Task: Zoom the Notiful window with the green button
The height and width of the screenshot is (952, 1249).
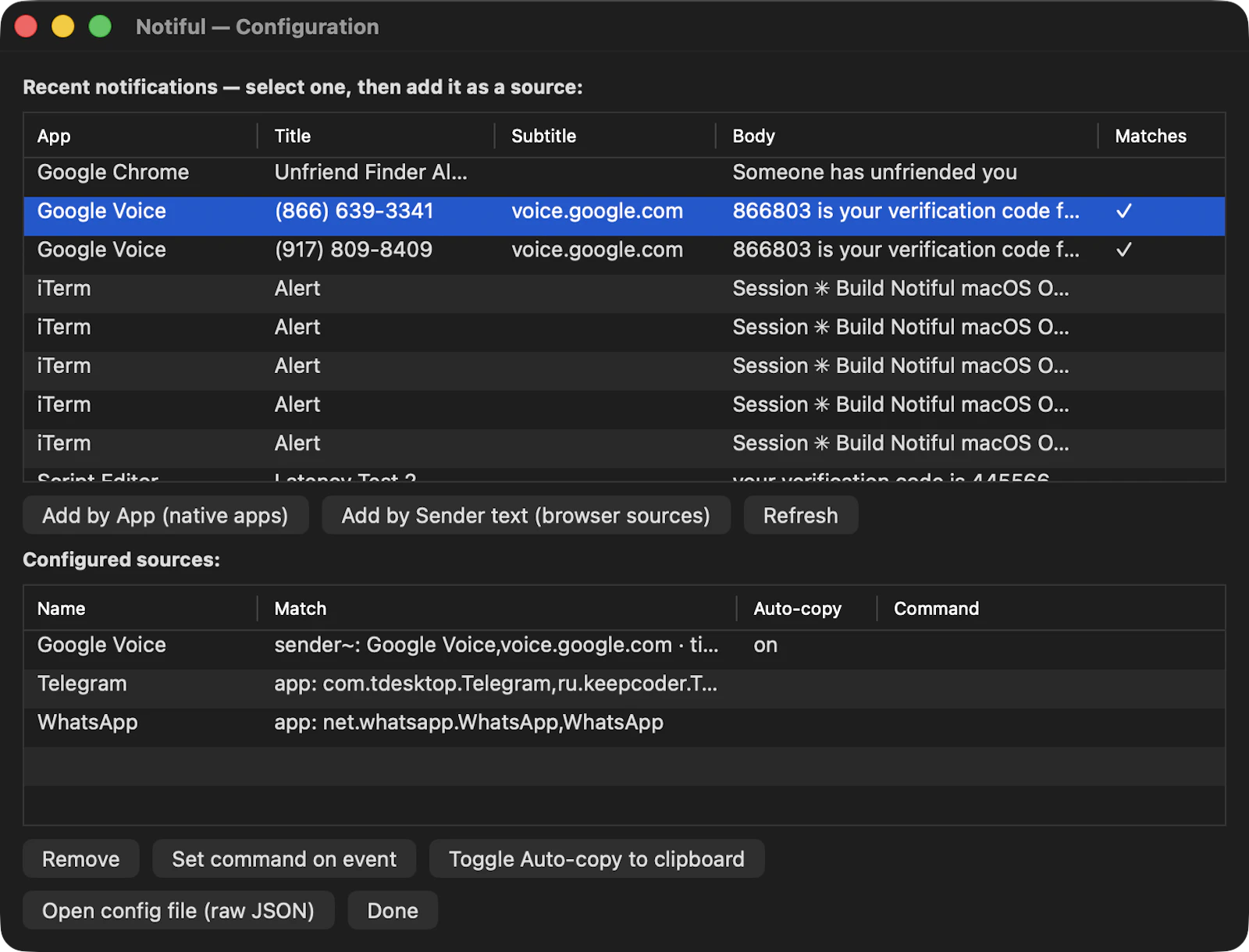Action: (100, 27)
